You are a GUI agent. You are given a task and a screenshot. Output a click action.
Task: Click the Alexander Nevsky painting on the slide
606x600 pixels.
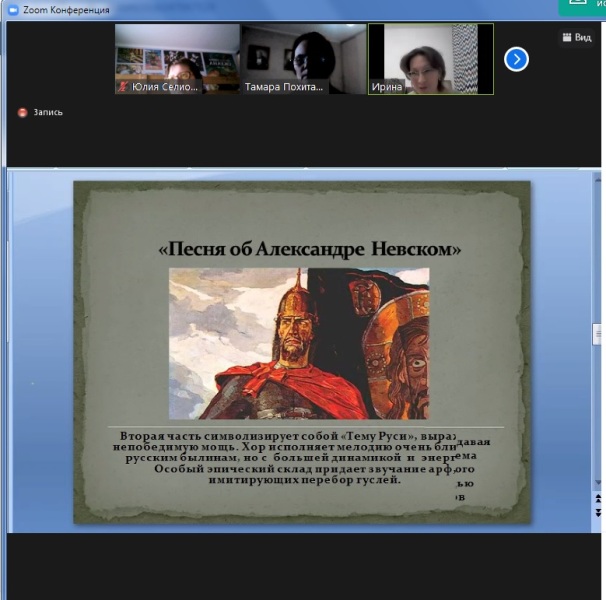point(299,343)
